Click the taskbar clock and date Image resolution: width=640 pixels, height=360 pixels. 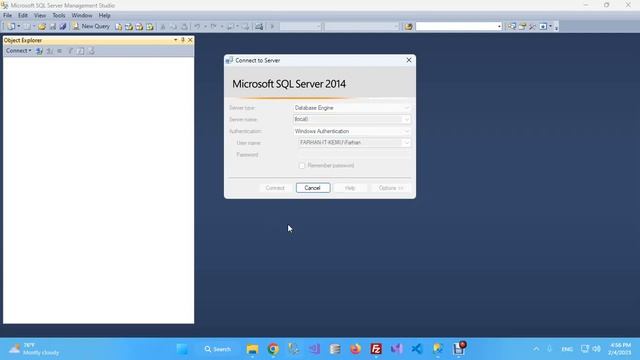point(620,349)
